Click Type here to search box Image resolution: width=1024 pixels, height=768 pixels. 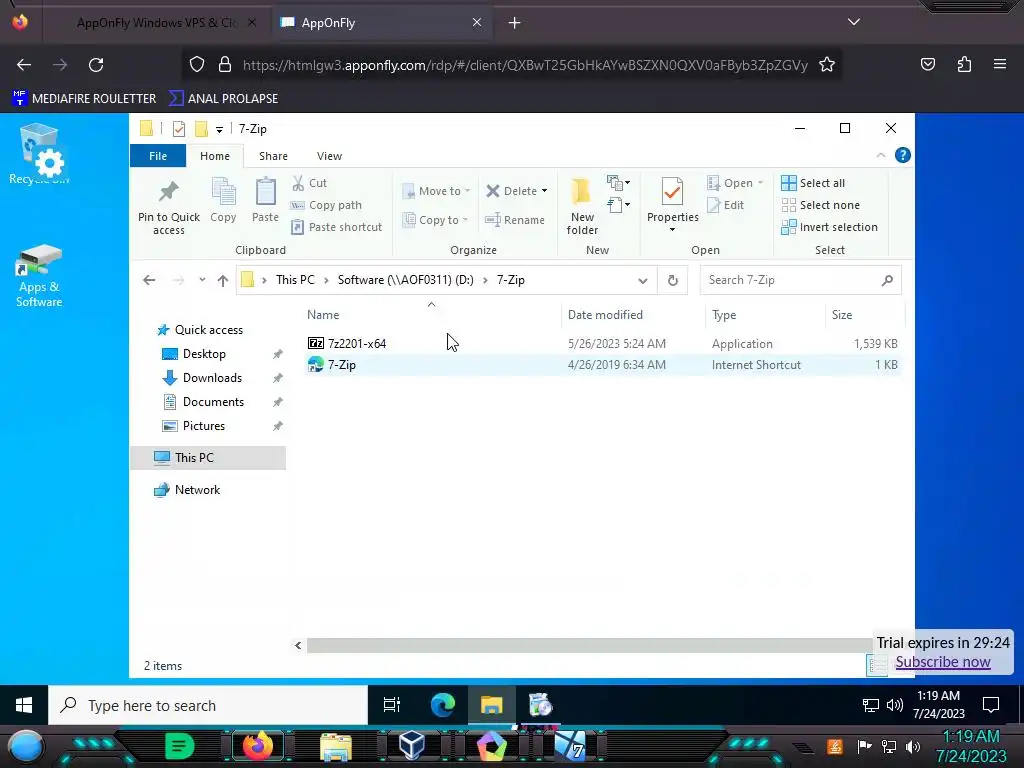(208, 705)
